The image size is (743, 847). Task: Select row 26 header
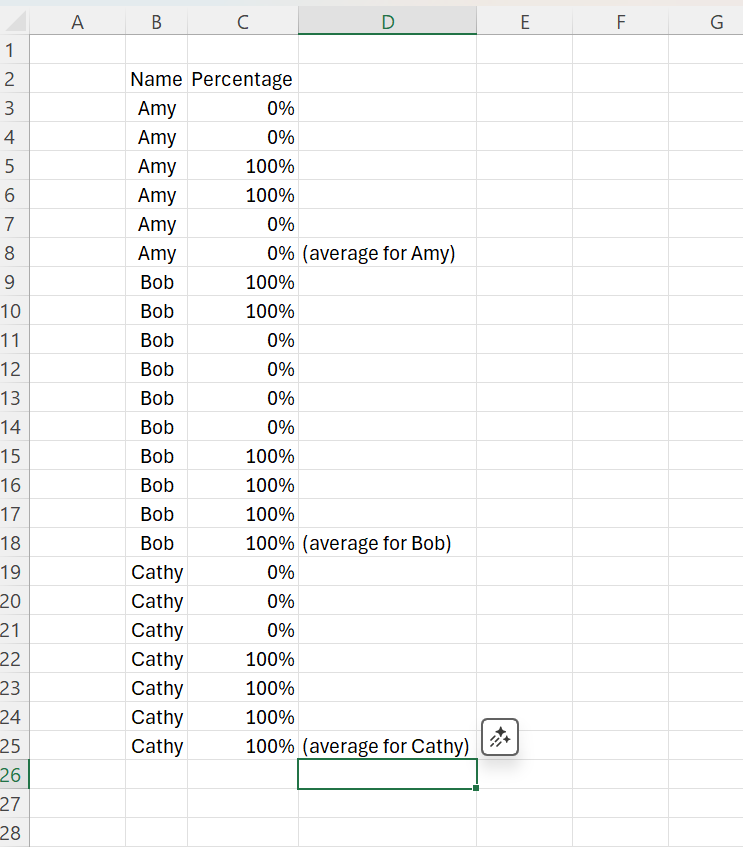pyautogui.click(x=14, y=774)
